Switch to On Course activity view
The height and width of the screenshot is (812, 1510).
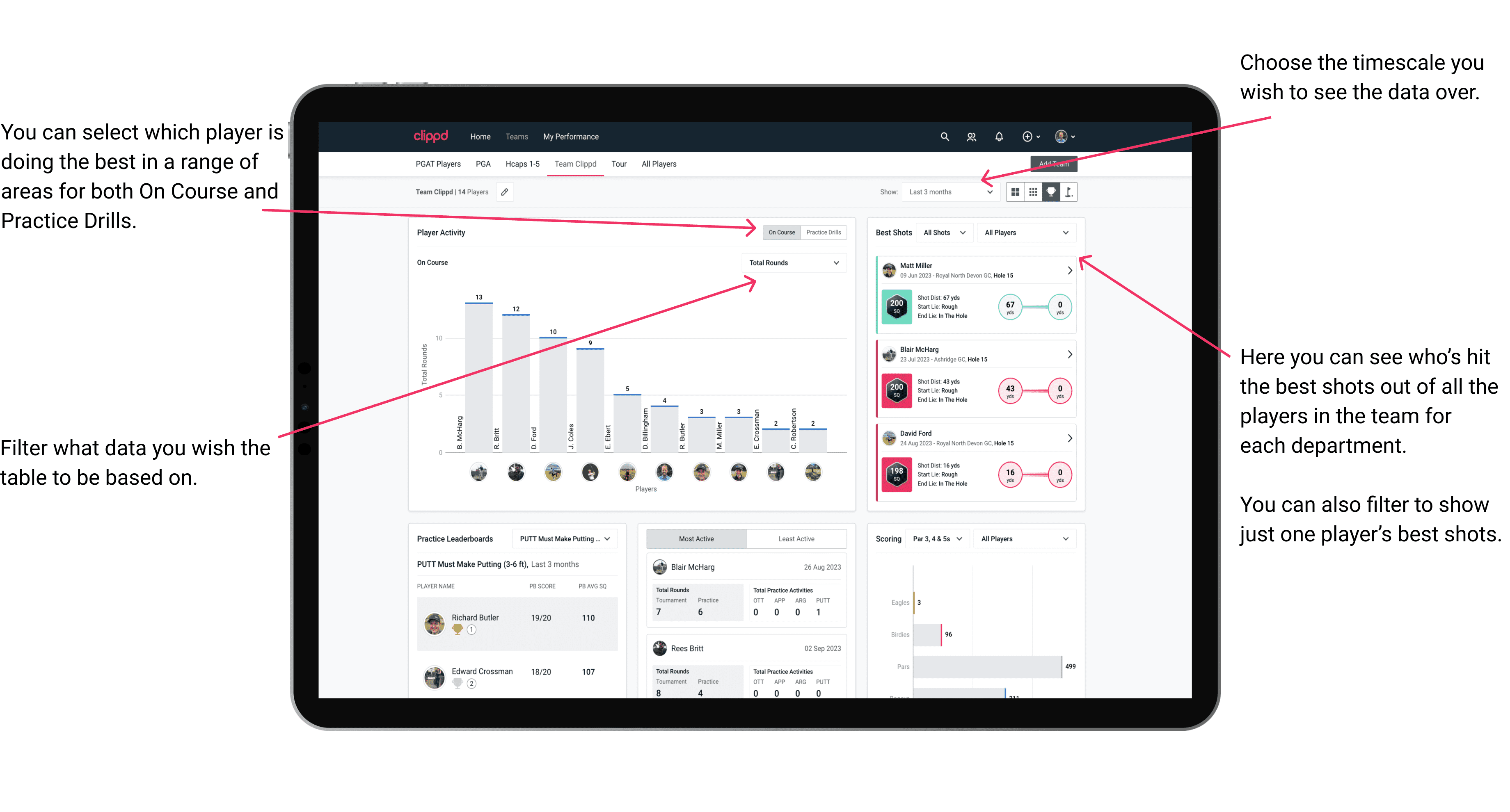(x=780, y=232)
